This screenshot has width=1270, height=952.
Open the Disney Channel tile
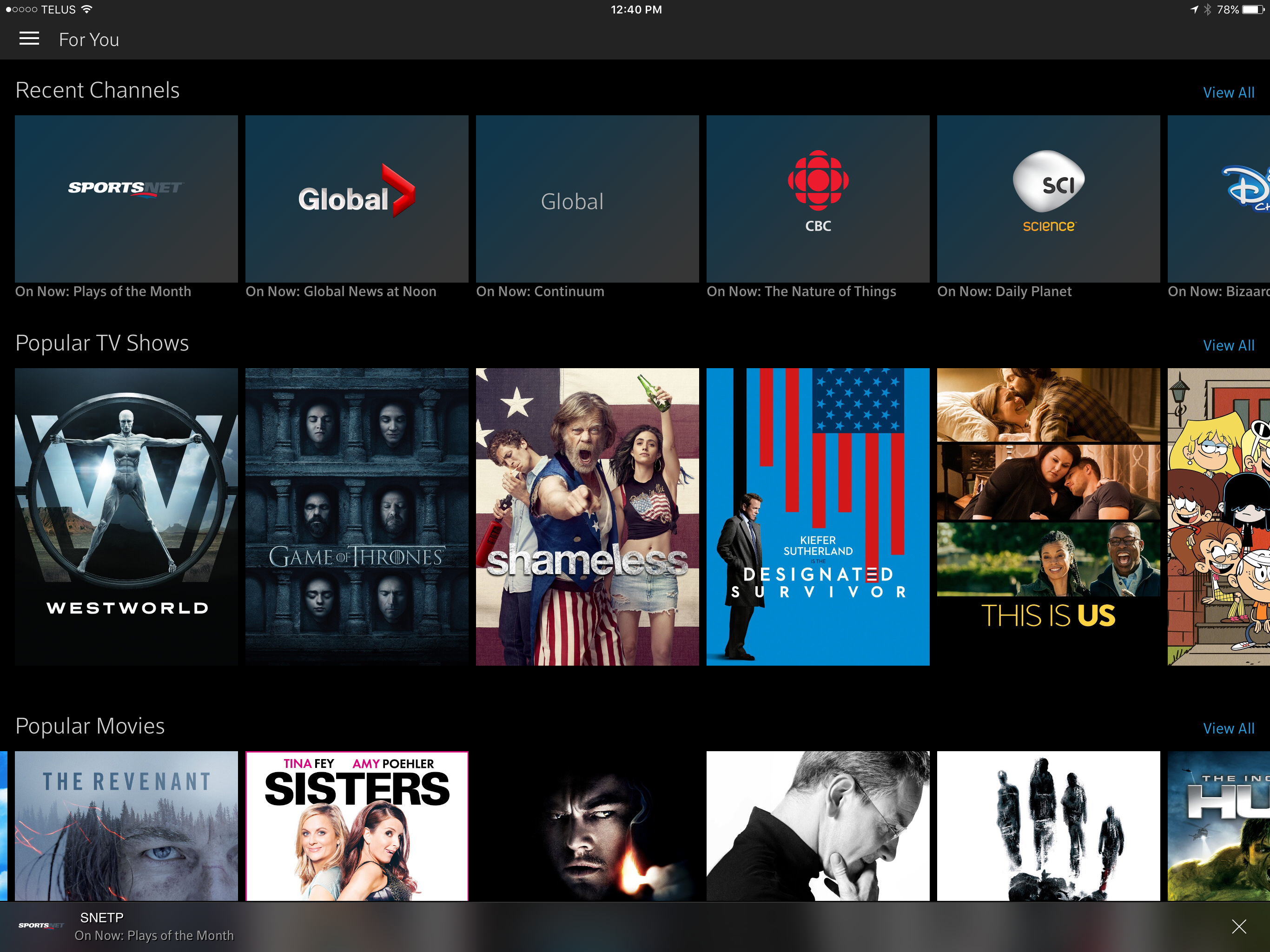tap(1219, 198)
